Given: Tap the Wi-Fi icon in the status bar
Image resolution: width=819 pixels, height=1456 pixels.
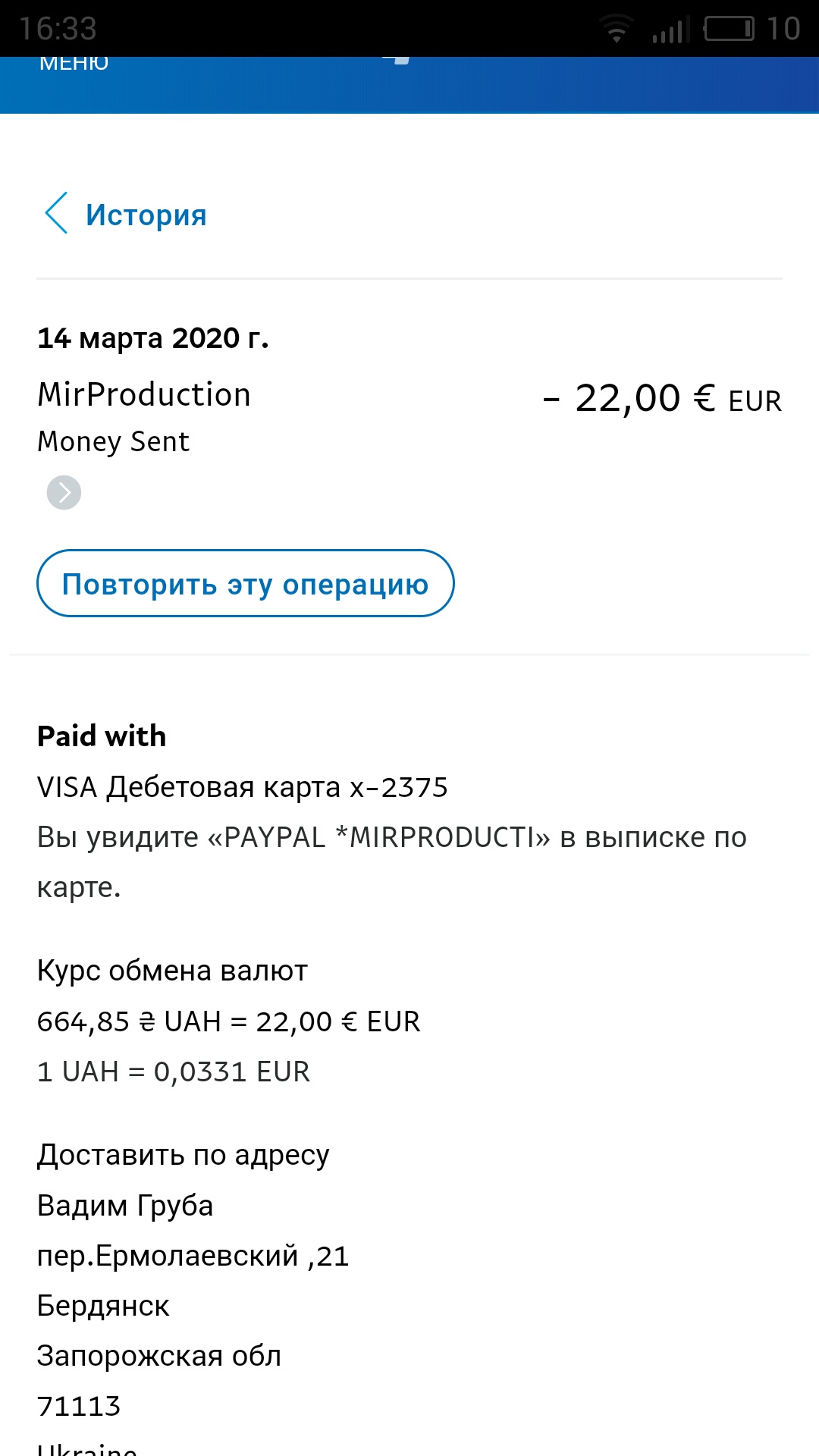Looking at the screenshot, I should coord(617,29).
